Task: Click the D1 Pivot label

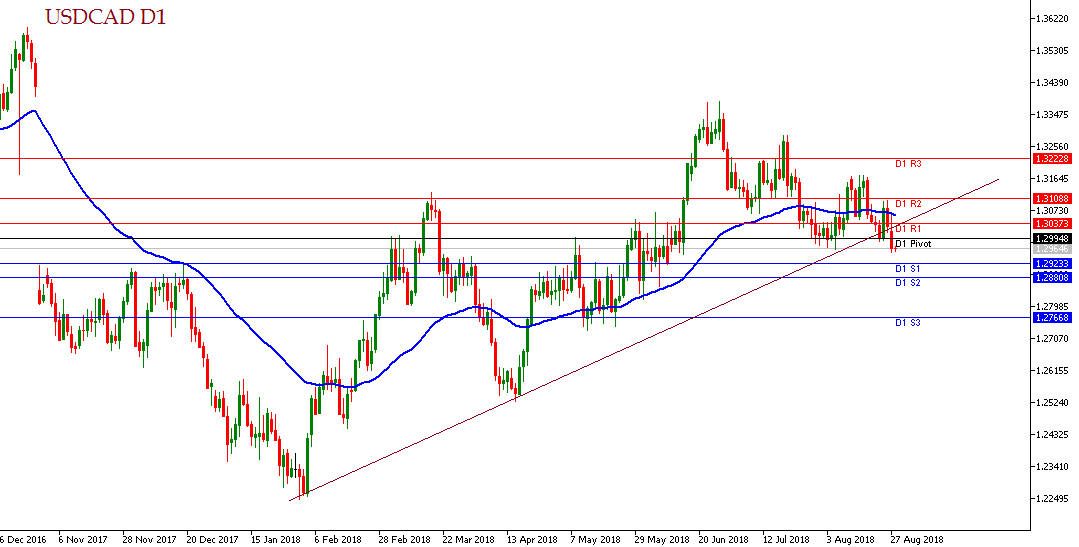Action: 912,244
